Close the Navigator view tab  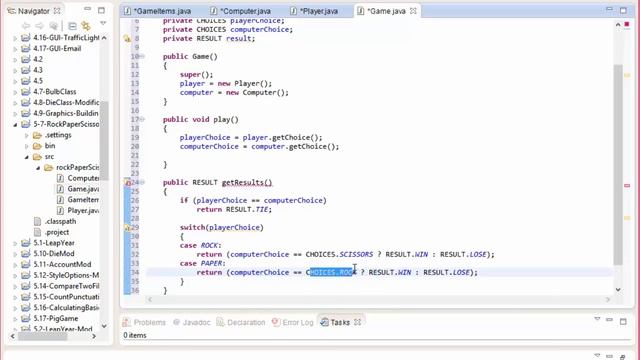57,11
